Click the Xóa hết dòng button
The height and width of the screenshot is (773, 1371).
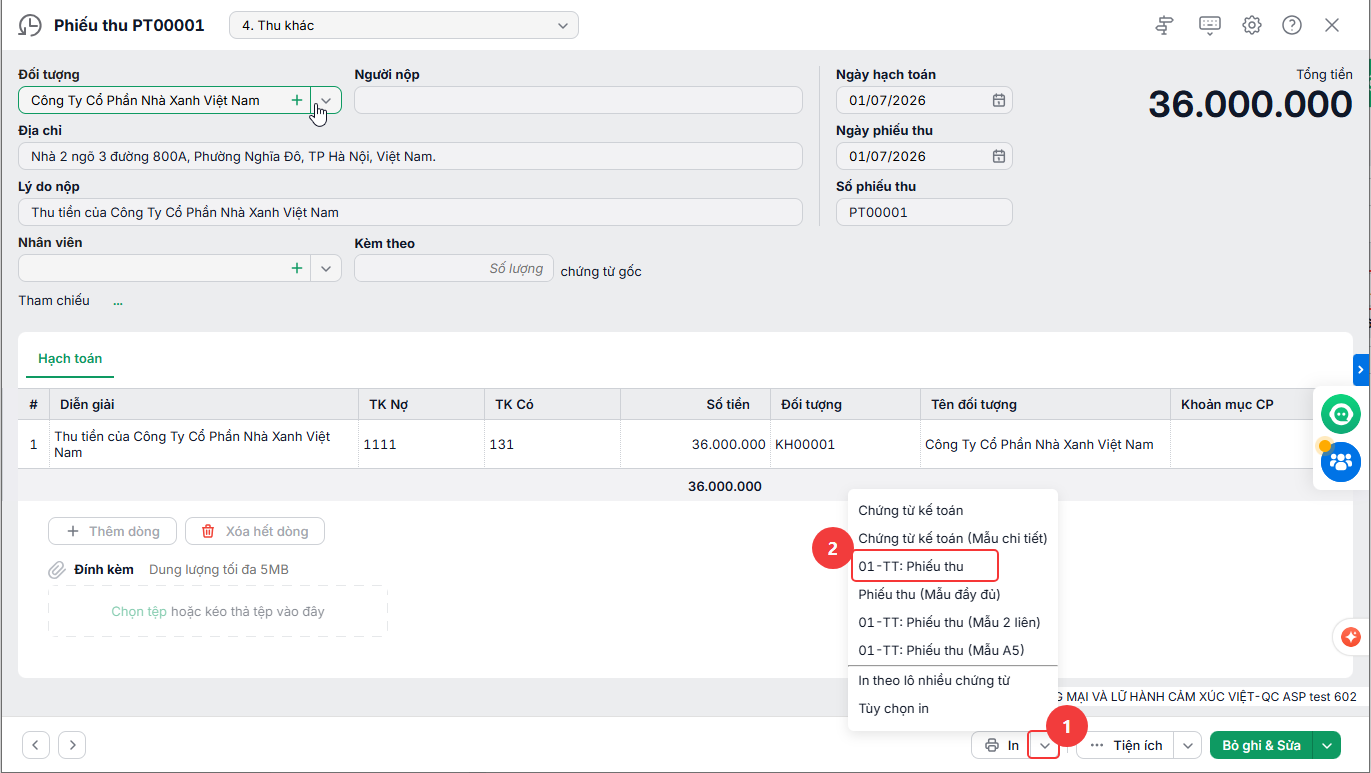[x=255, y=531]
